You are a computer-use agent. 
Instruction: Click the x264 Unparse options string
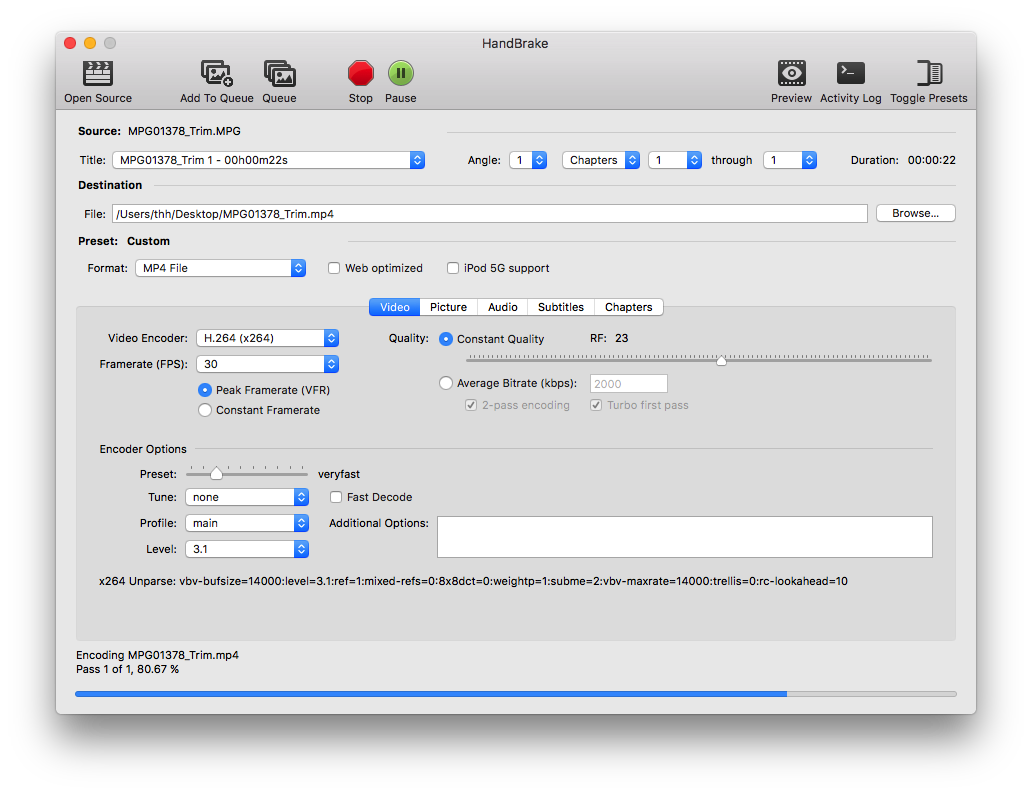click(x=473, y=581)
